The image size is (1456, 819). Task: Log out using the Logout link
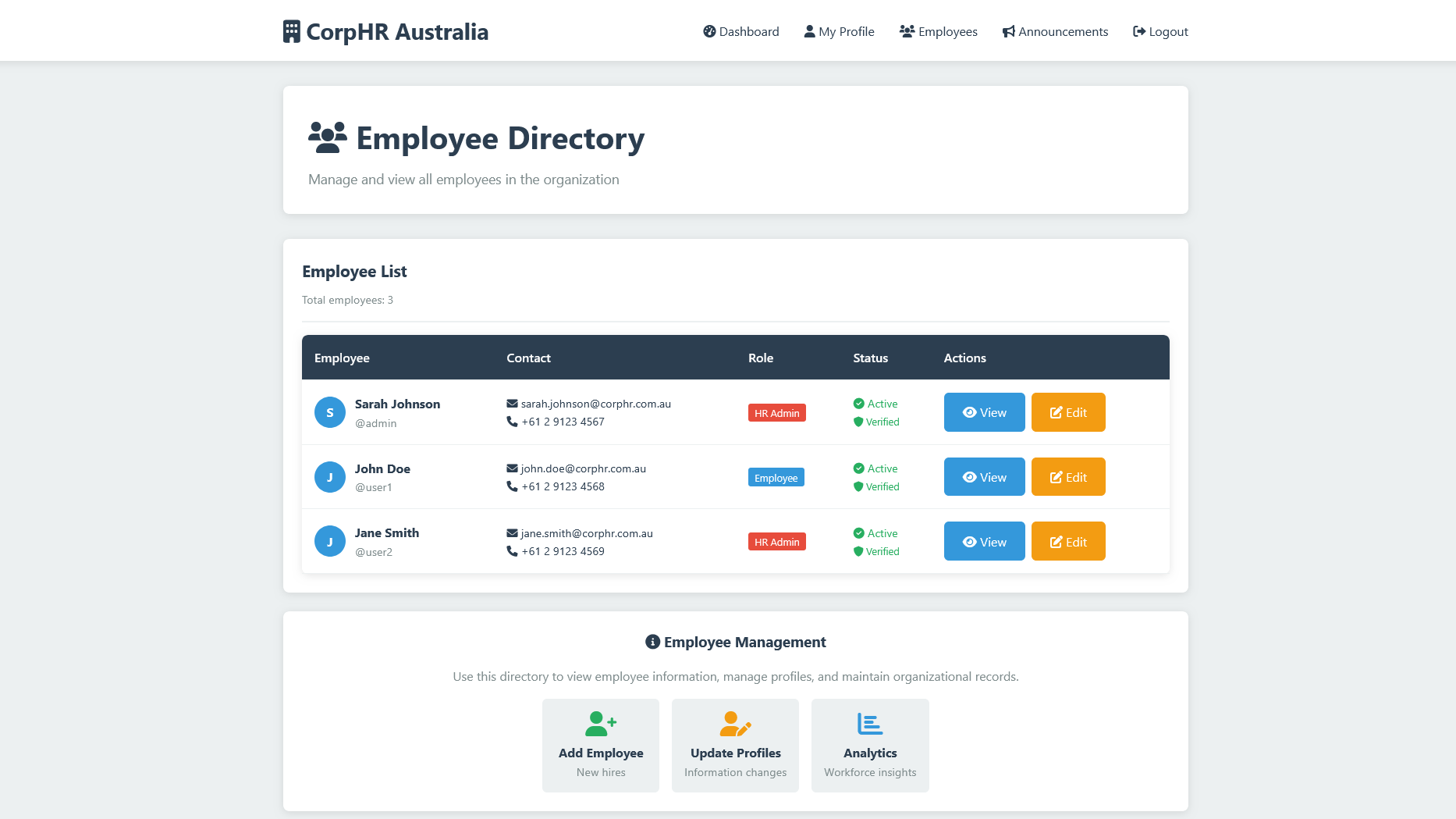1160,32
